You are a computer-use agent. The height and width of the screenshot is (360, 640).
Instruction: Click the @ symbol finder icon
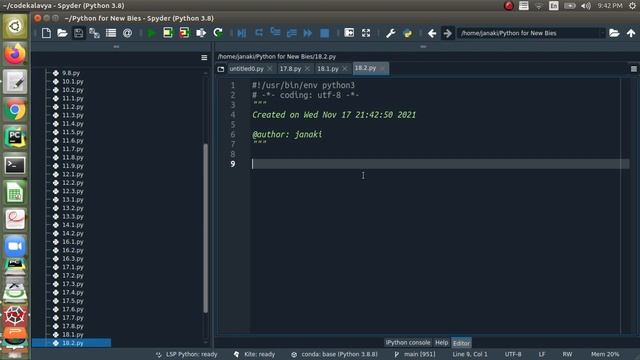[127, 33]
